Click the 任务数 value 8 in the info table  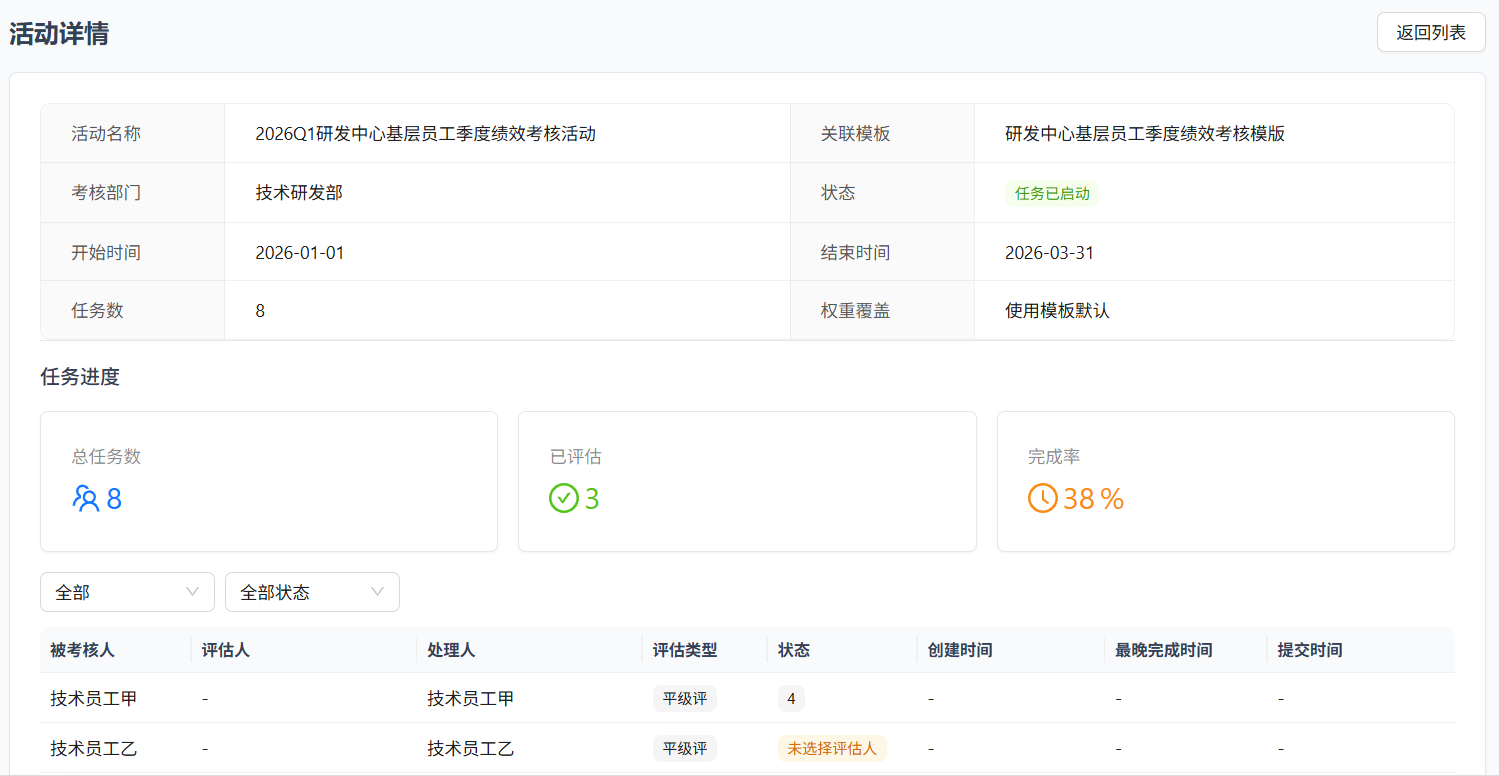[260, 310]
